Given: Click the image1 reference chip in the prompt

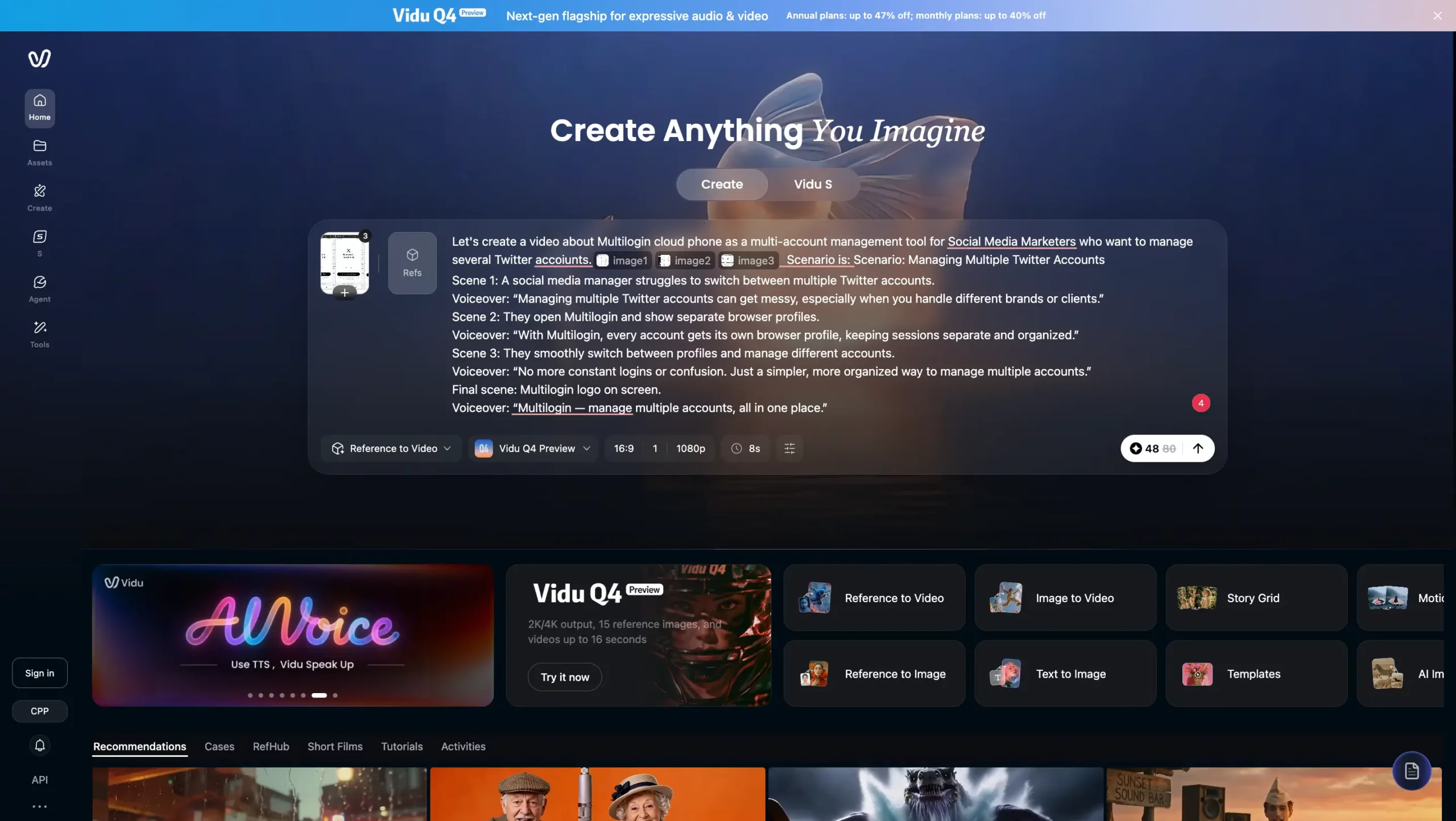Looking at the screenshot, I should (x=622, y=260).
